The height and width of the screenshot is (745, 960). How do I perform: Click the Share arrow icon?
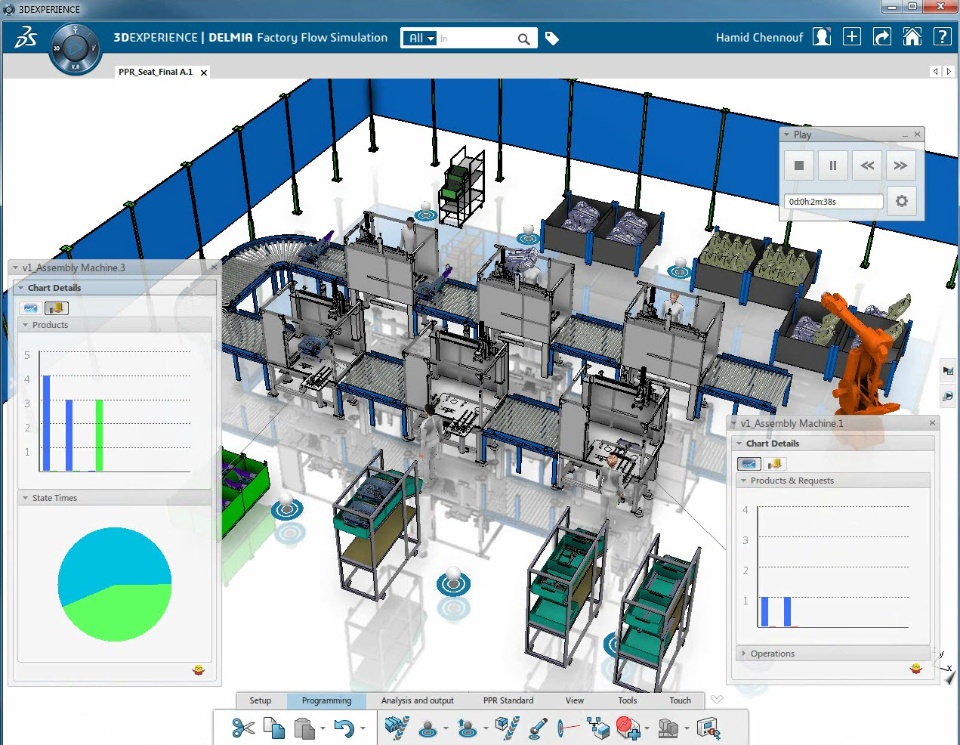882,37
